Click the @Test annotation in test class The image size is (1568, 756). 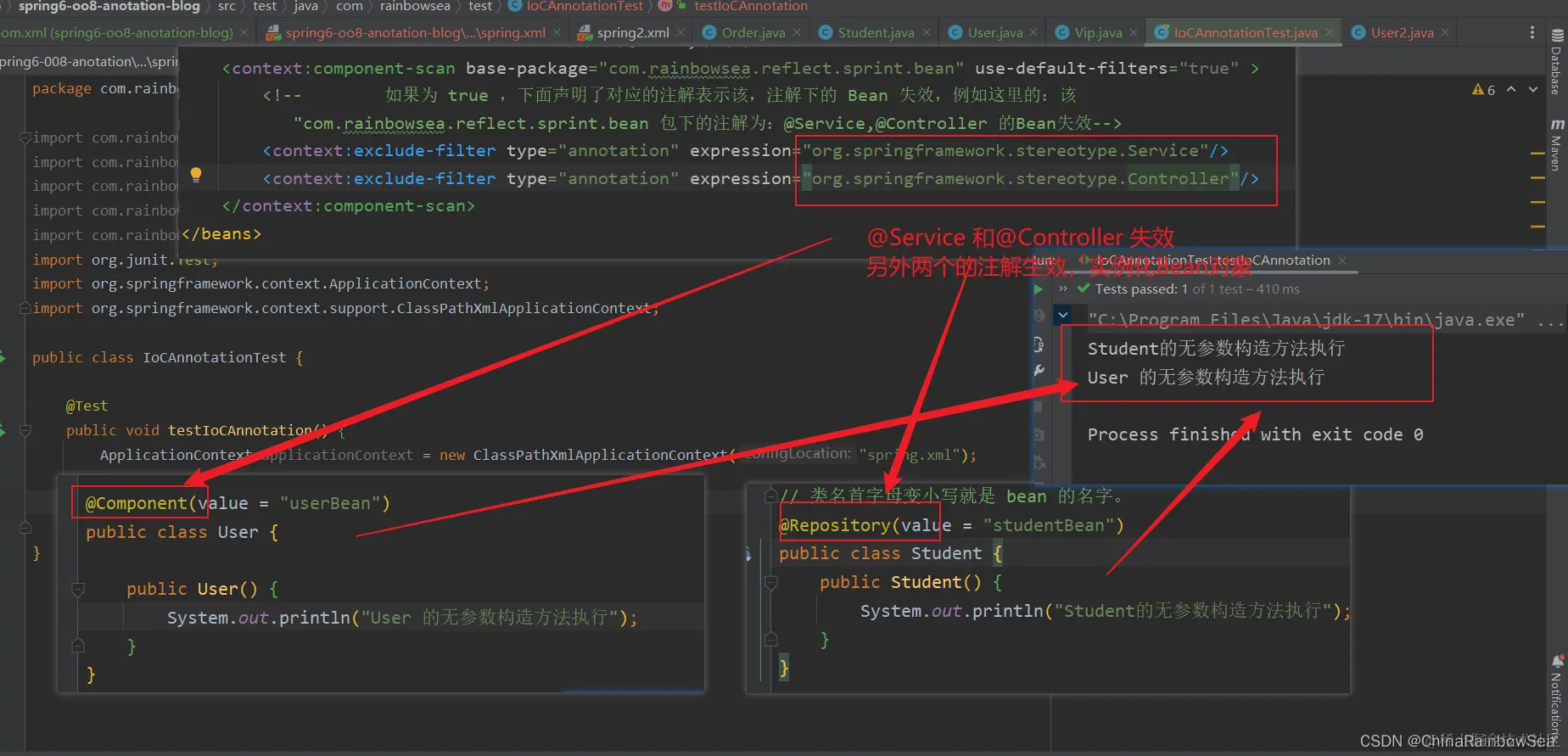point(87,406)
